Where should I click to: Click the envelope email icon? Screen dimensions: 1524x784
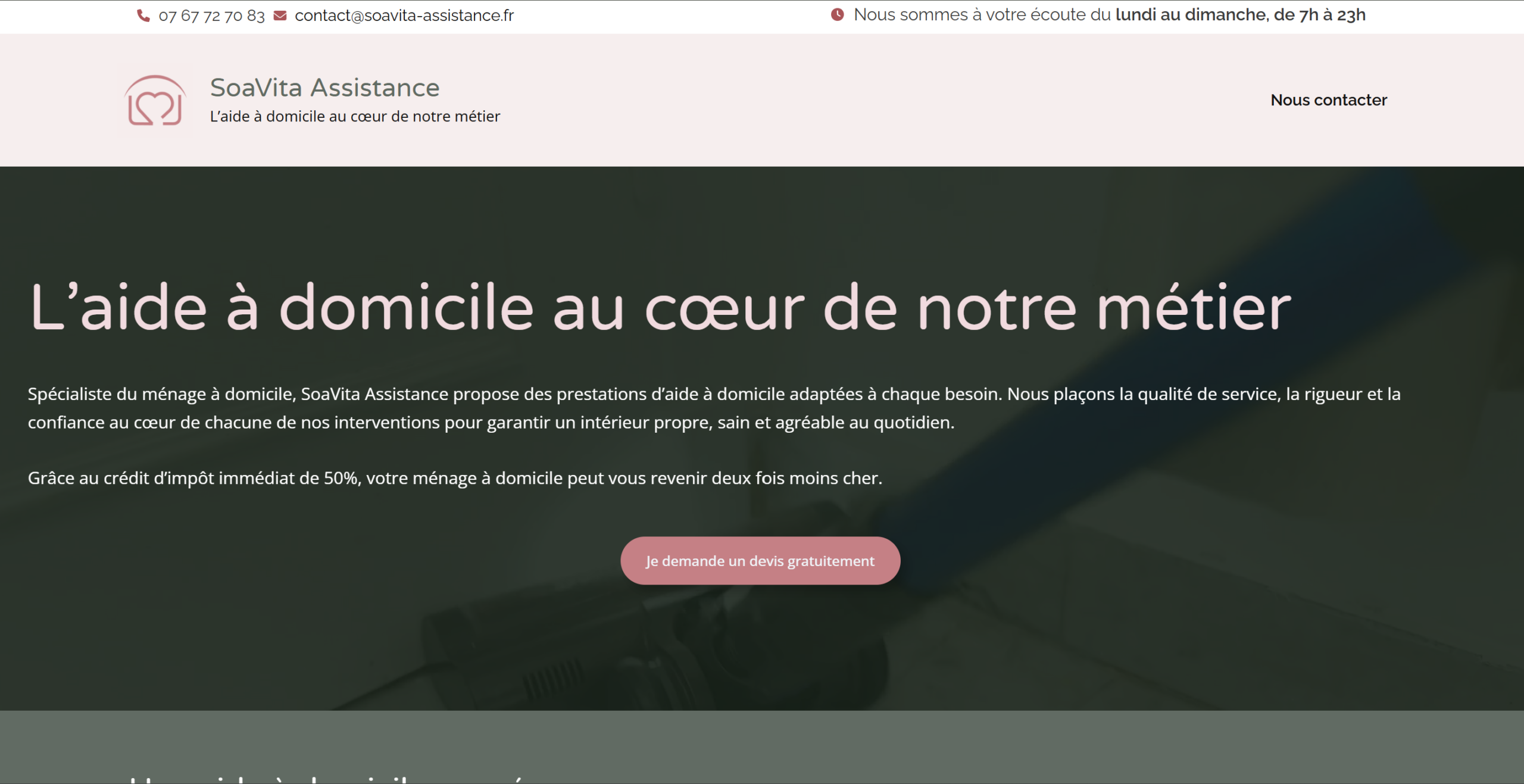pyautogui.click(x=280, y=15)
